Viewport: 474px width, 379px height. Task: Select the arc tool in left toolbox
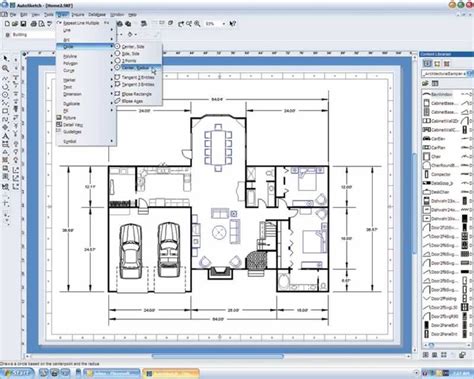click(6, 86)
